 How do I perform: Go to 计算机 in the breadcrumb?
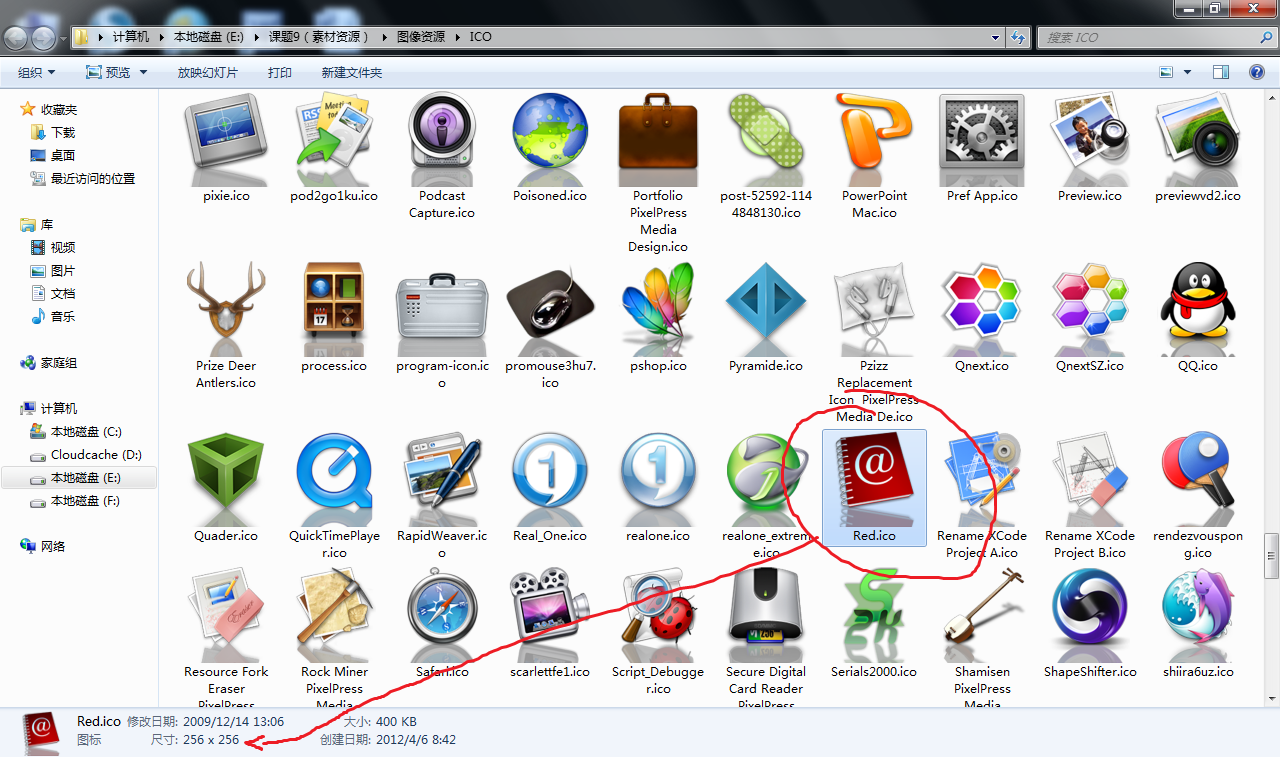[131, 37]
